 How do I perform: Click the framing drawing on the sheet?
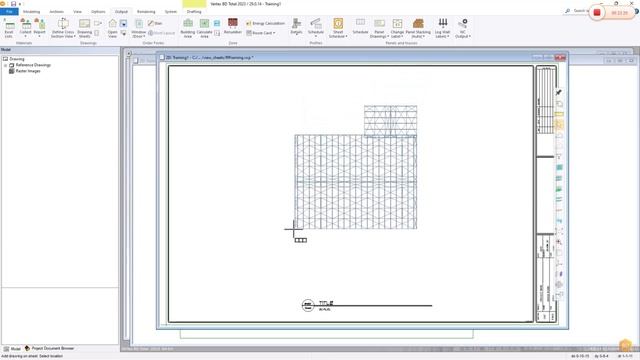356,167
